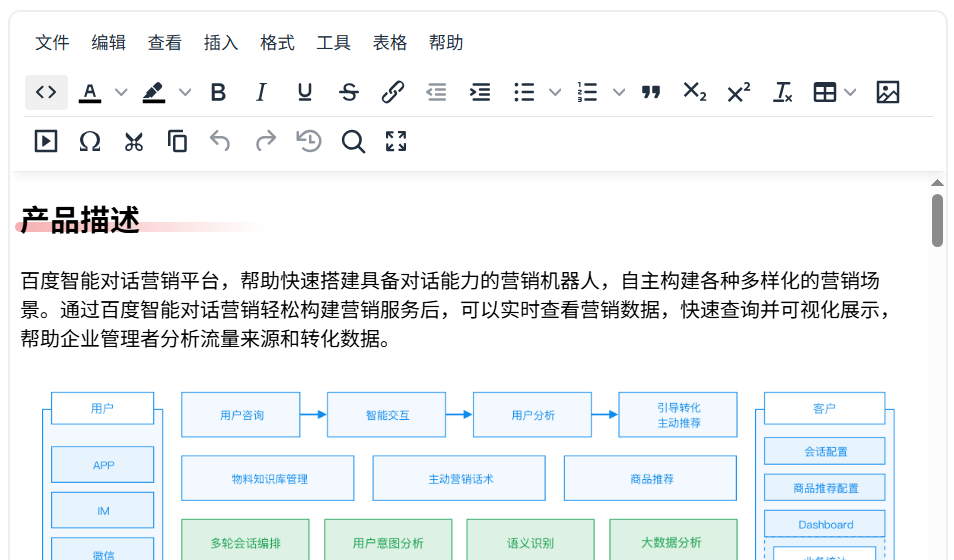Decrease indent of the paragraph
Screen dimensions: 954x560
pos(436,93)
